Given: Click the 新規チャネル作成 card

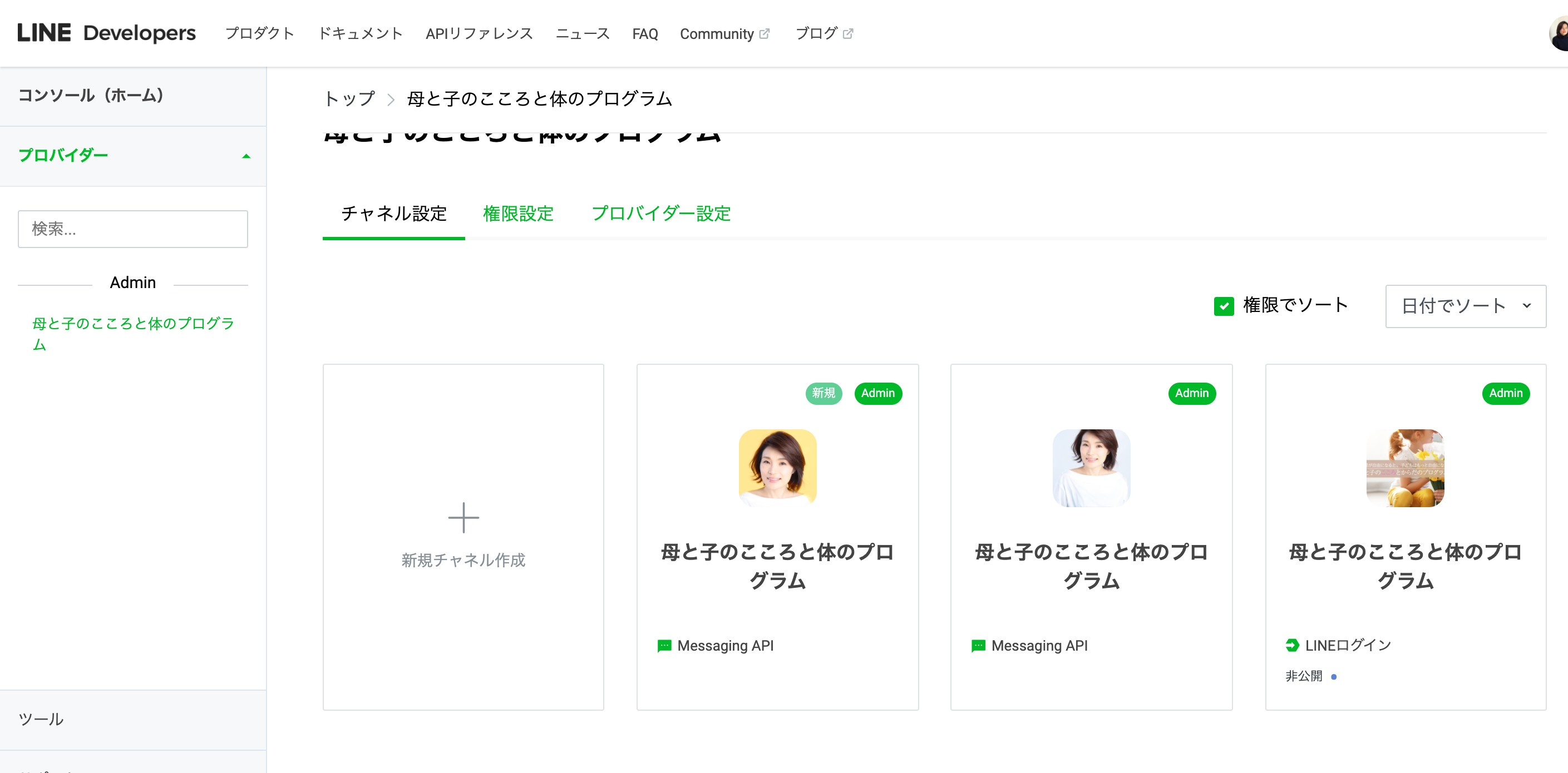Looking at the screenshot, I should pyautogui.click(x=463, y=537).
